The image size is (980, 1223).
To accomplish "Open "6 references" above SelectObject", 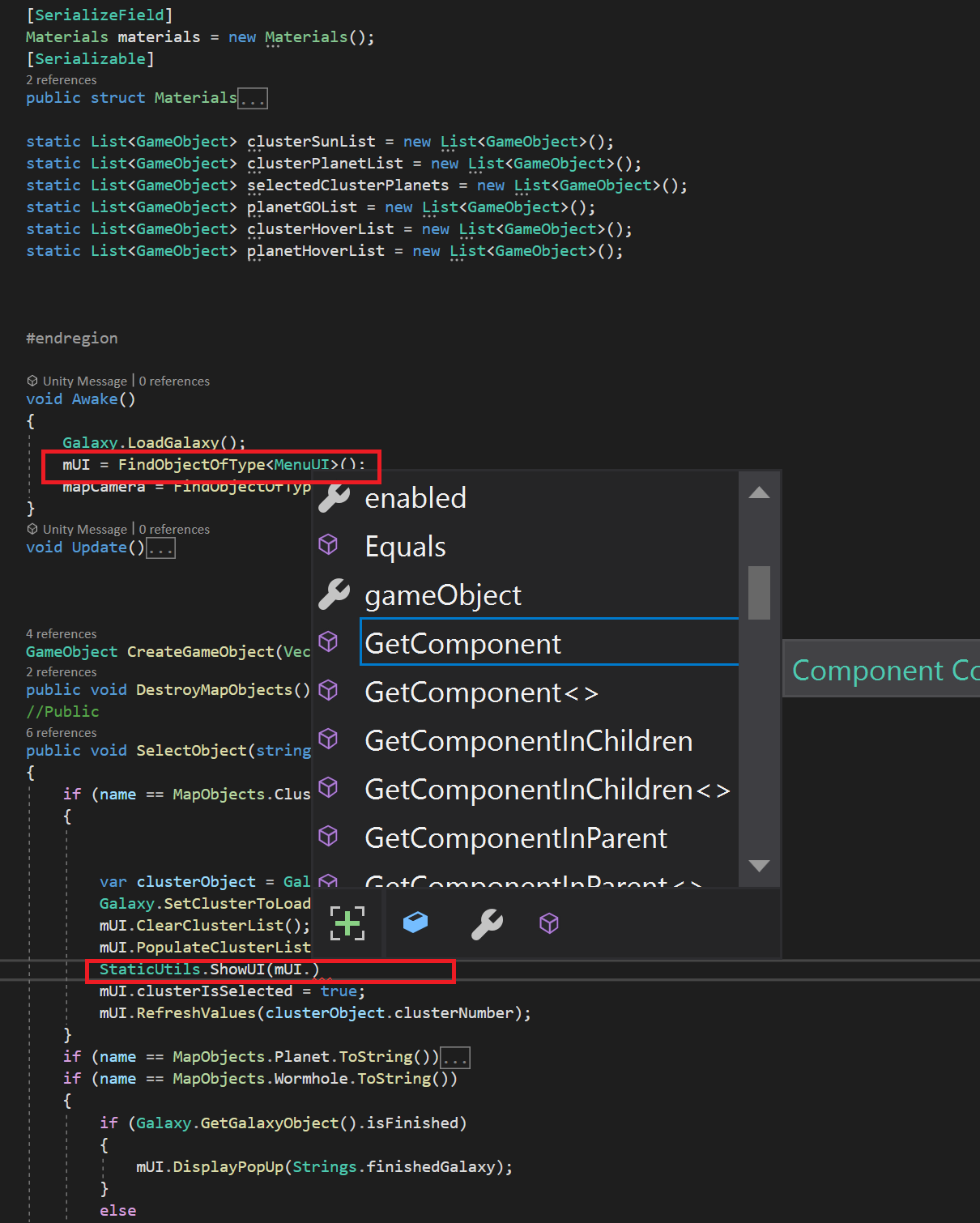I will click(62, 732).
